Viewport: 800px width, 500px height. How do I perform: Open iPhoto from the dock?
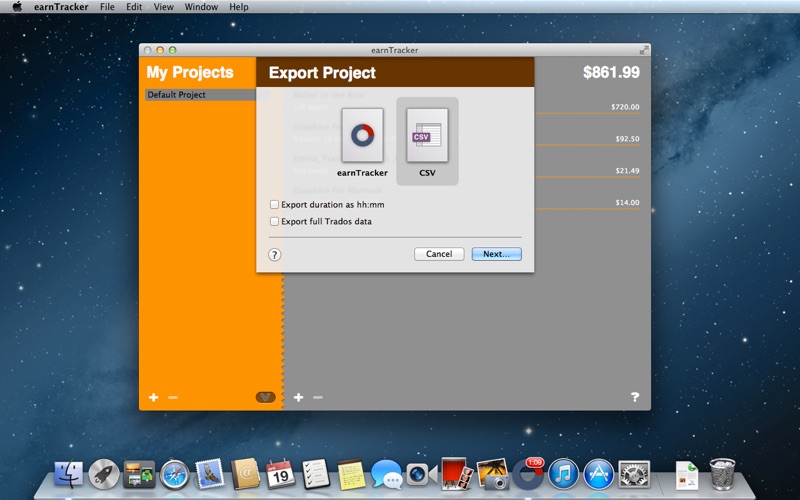tap(492, 474)
